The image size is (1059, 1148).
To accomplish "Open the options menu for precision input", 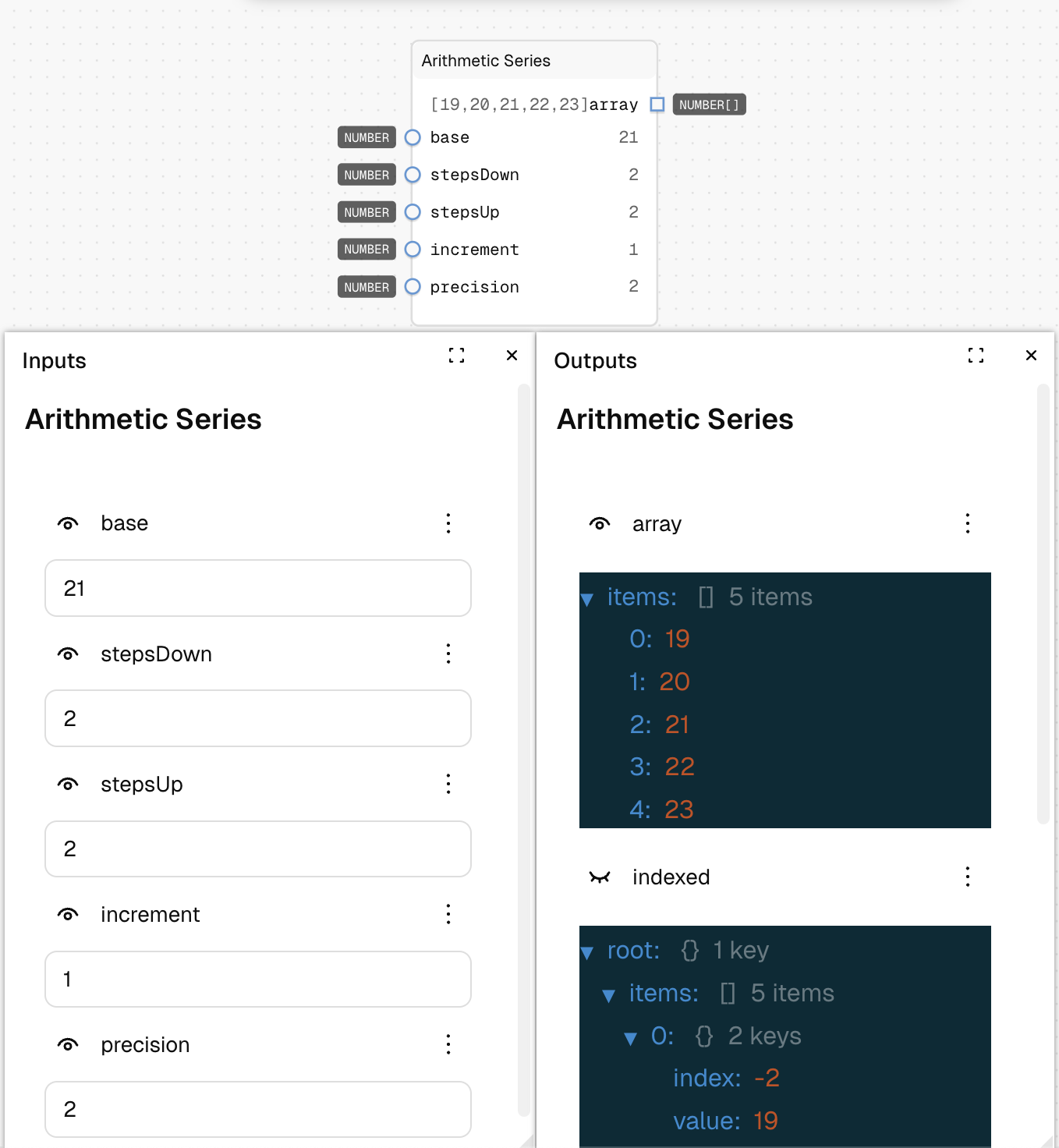I will point(448,1044).
